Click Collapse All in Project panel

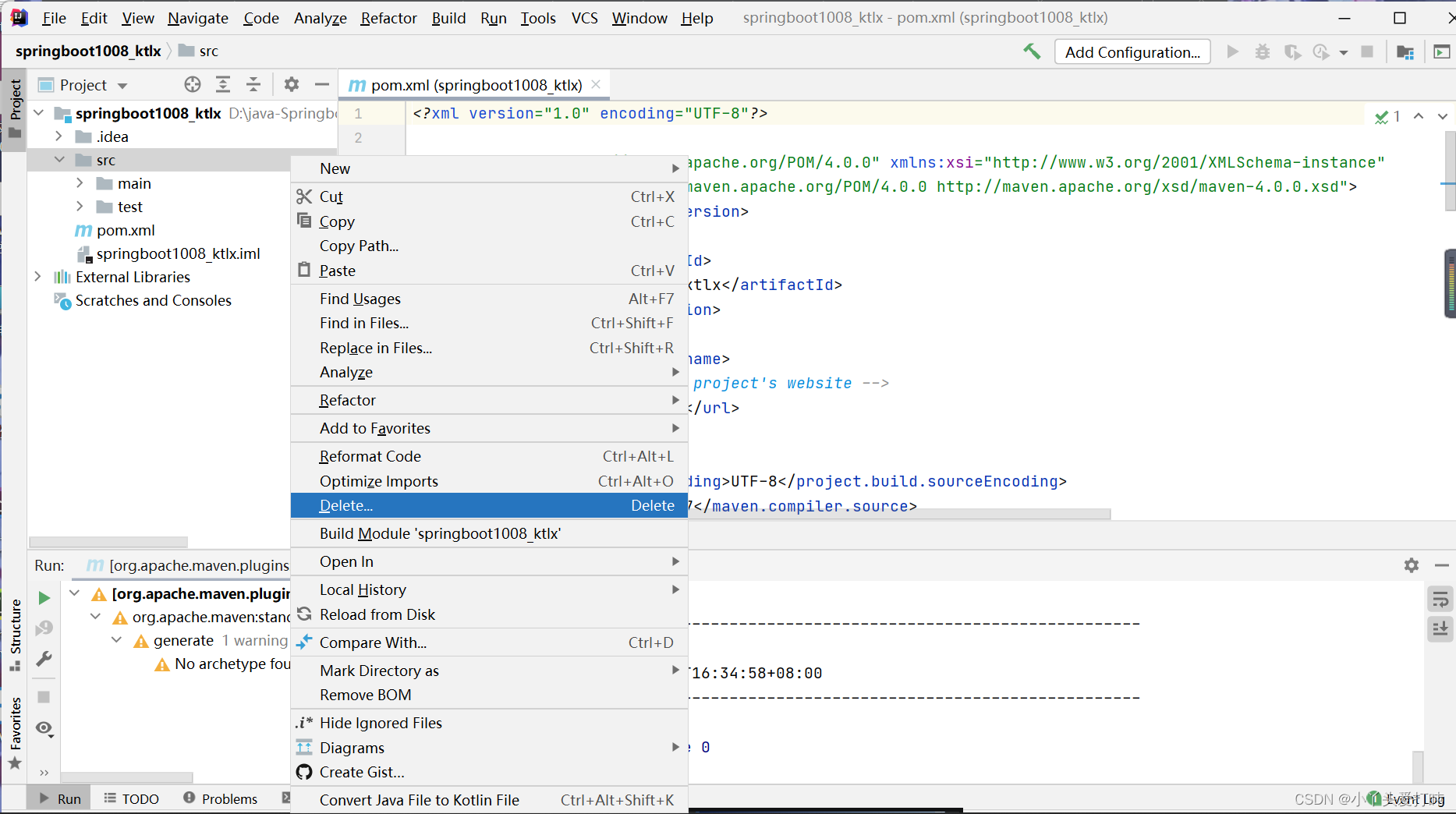tap(253, 84)
